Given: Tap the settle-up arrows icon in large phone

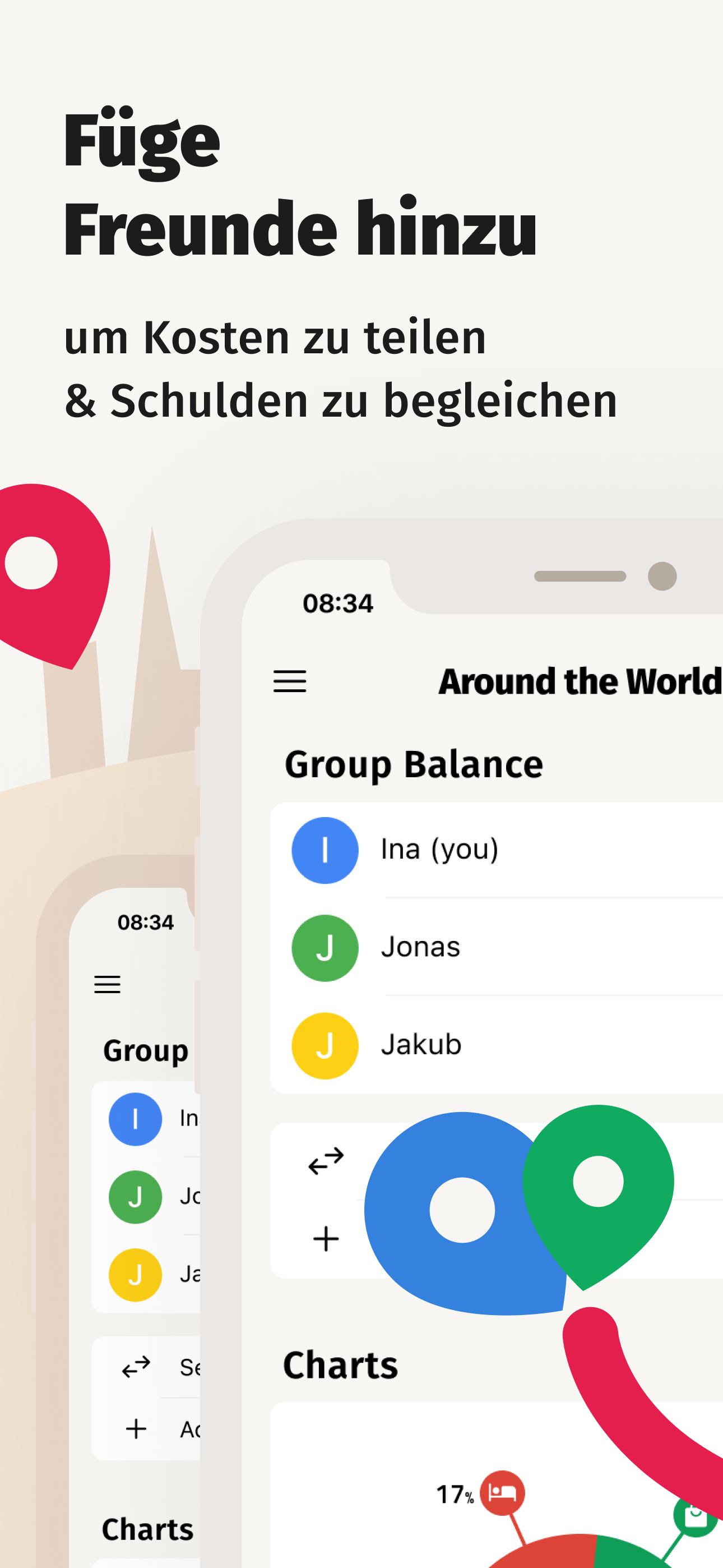Looking at the screenshot, I should tap(326, 1161).
